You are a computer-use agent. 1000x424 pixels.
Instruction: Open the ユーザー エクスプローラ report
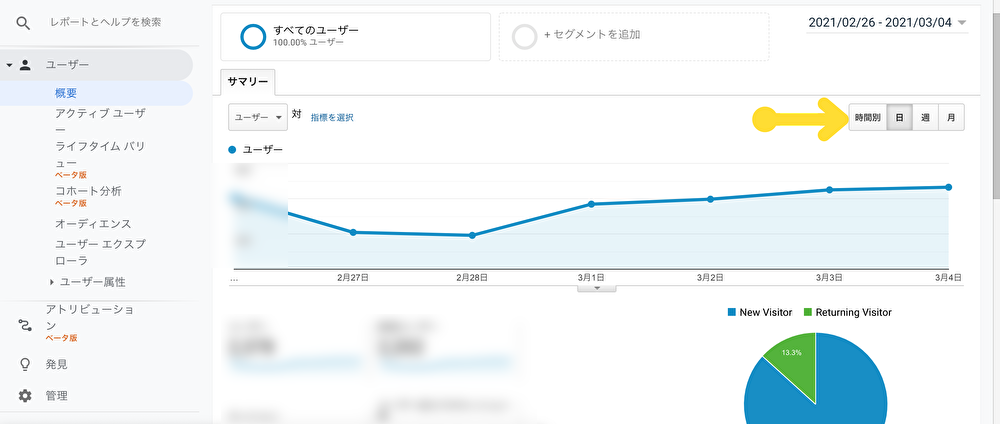pyautogui.click(x=100, y=252)
